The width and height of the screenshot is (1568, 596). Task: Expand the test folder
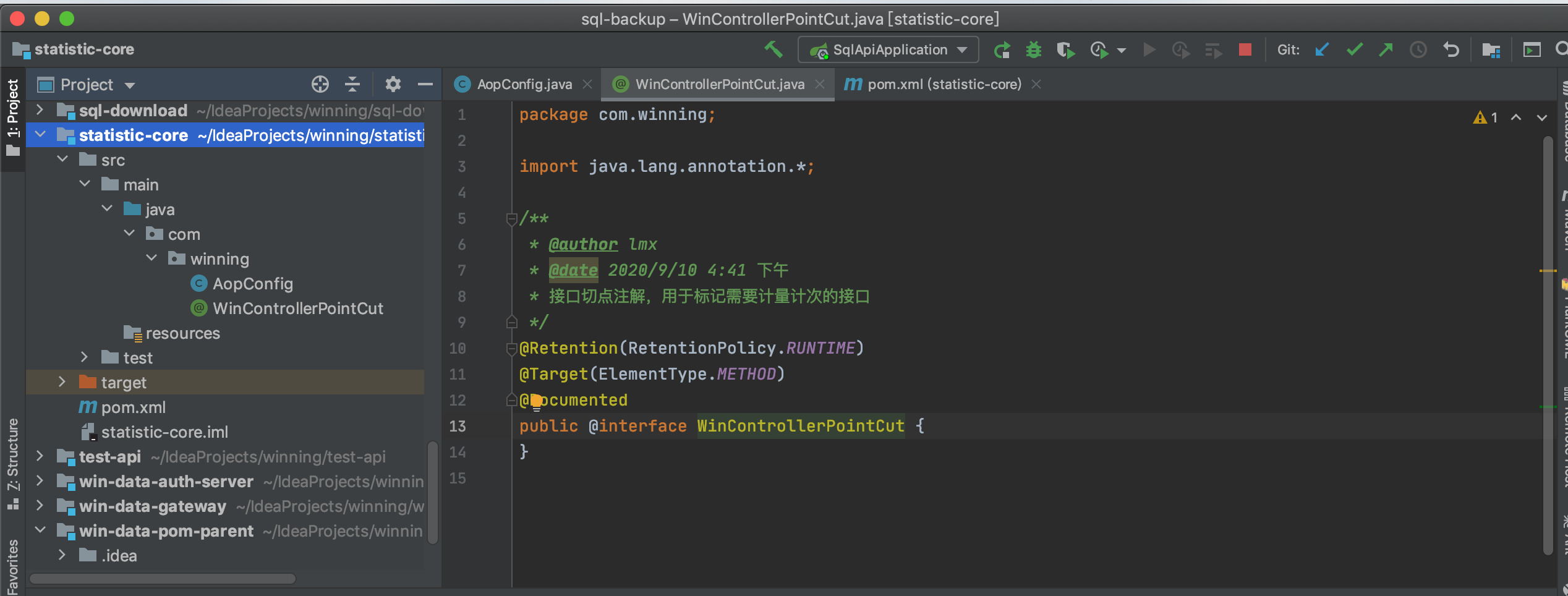tap(84, 357)
